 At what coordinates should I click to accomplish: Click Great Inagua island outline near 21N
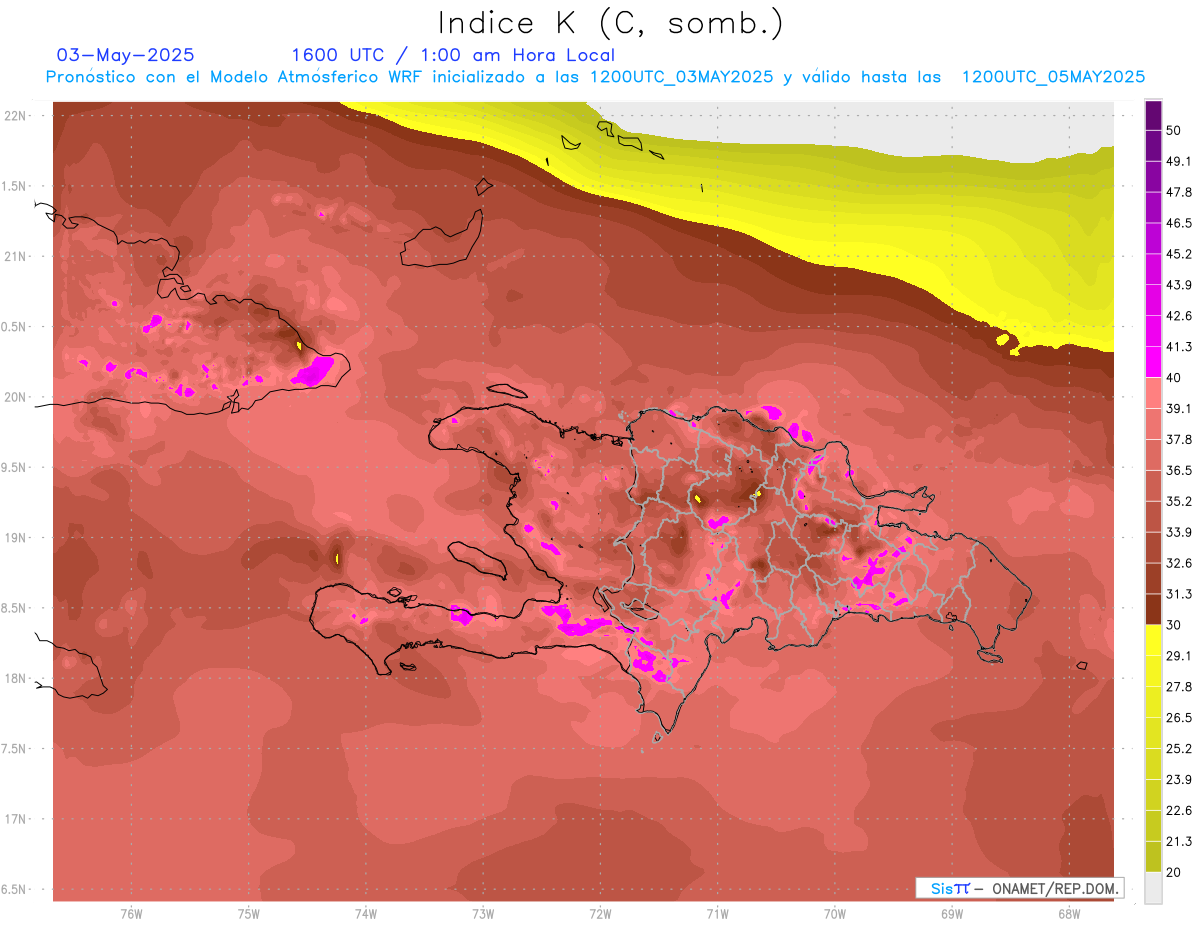[x=441, y=240]
